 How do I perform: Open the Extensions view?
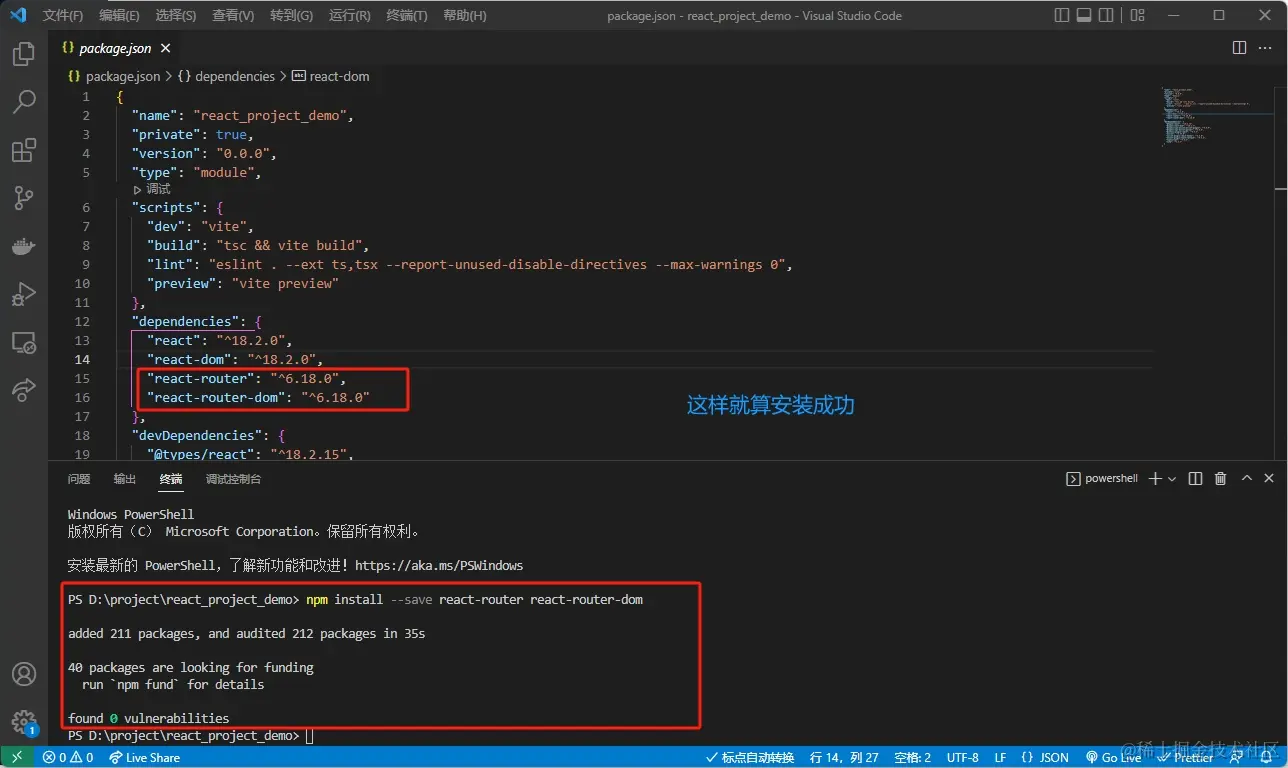[x=24, y=150]
